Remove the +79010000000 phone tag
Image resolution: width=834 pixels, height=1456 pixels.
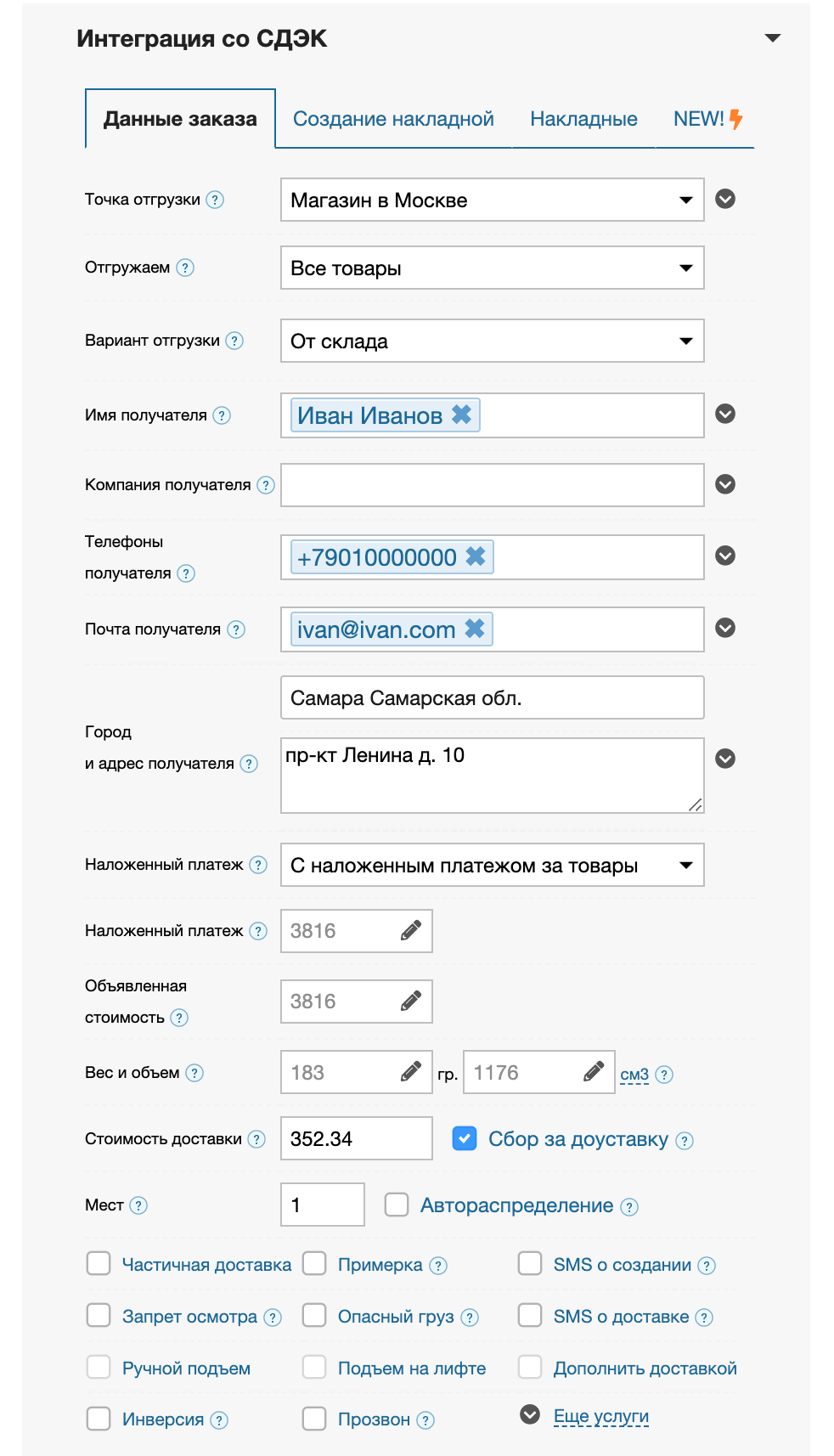pyautogui.click(x=476, y=556)
